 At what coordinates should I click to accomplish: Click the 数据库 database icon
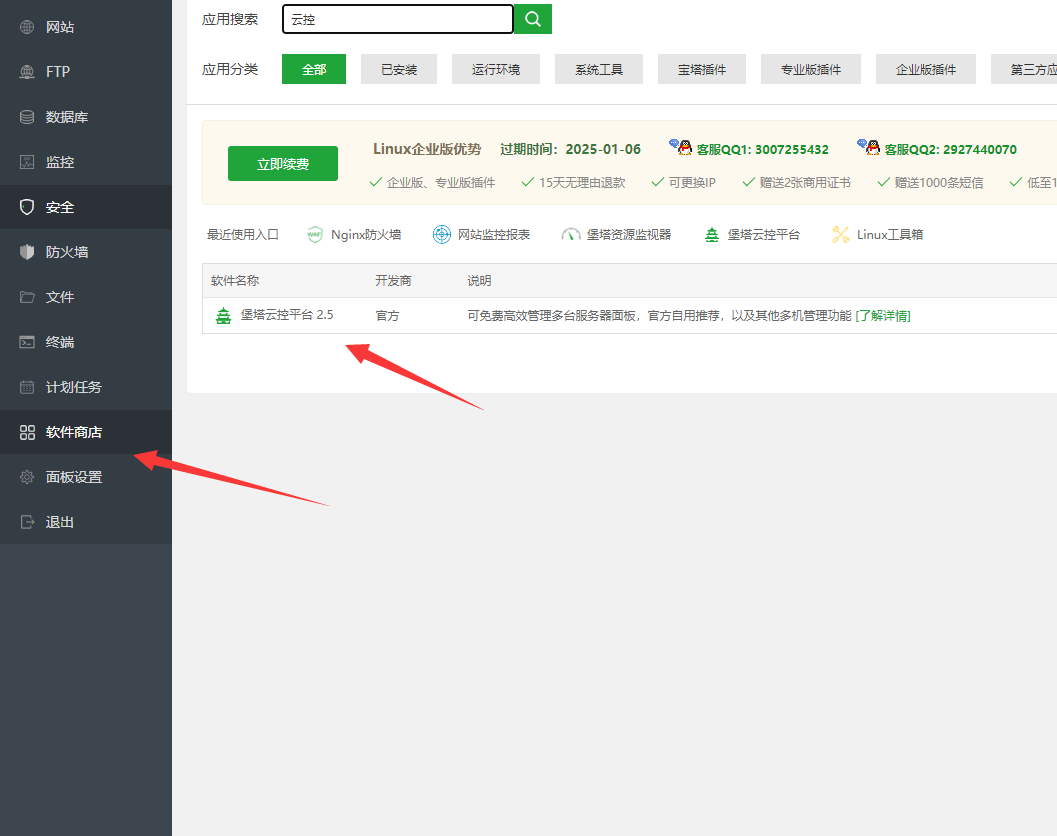pyautogui.click(x=27, y=117)
